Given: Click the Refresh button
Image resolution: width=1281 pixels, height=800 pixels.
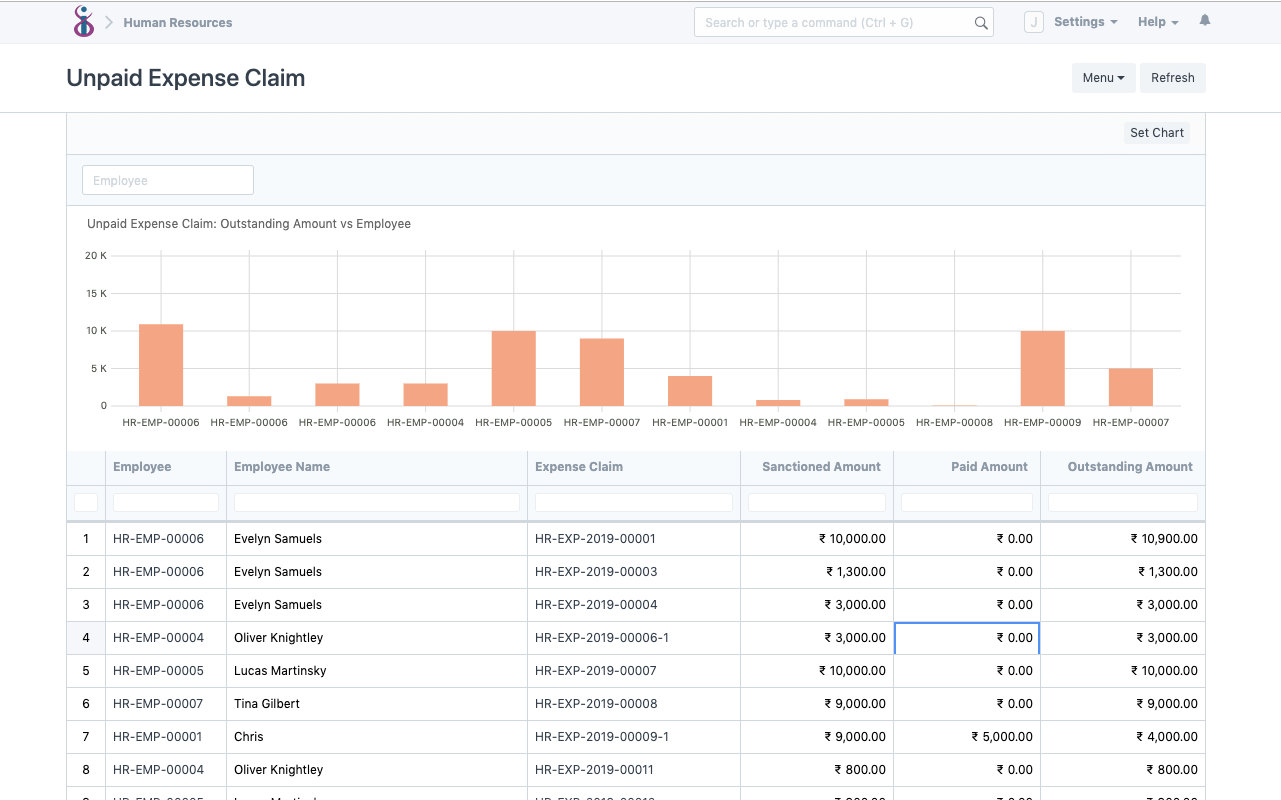Looking at the screenshot, I should [1172, 77].
